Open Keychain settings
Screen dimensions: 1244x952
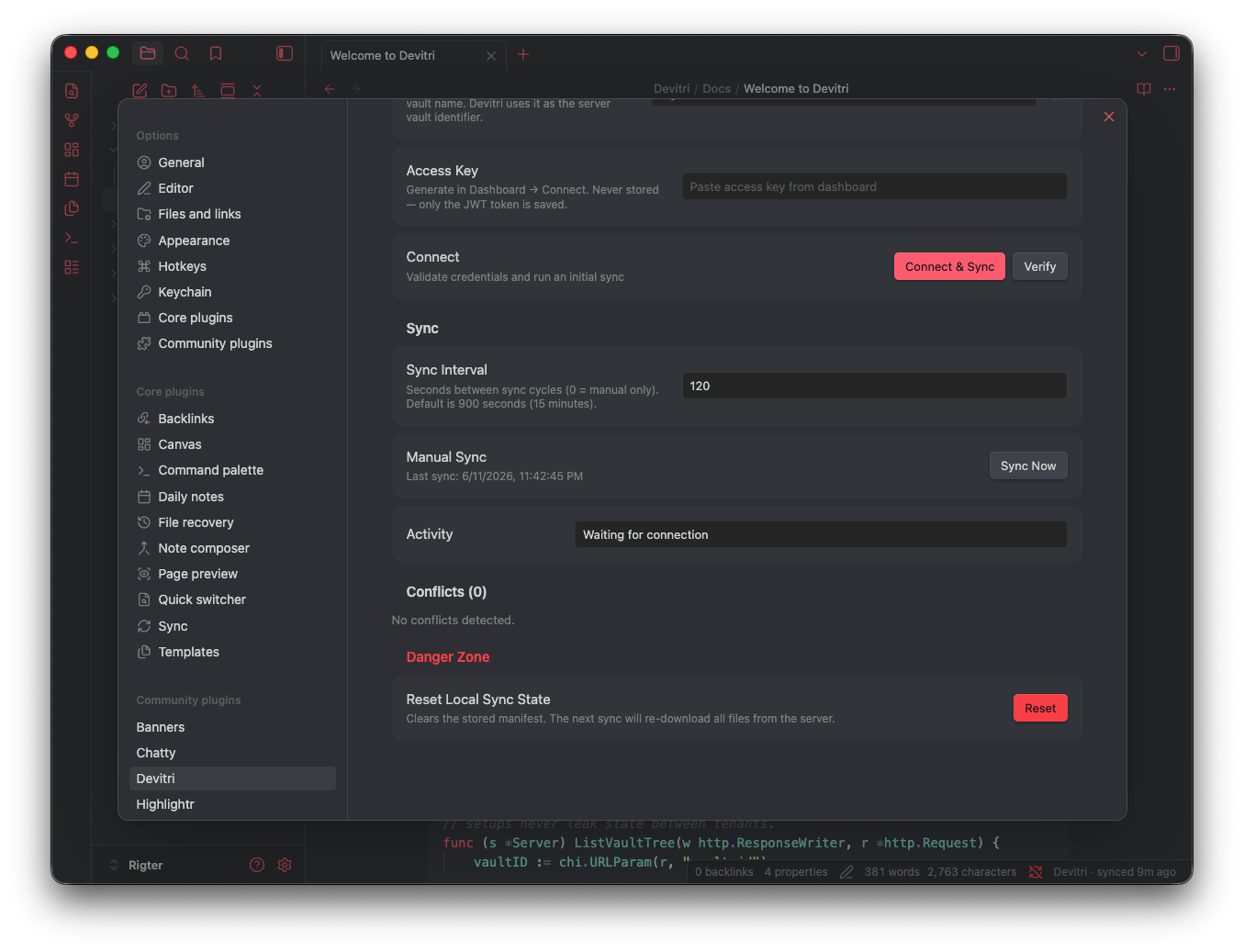point(232,292)
